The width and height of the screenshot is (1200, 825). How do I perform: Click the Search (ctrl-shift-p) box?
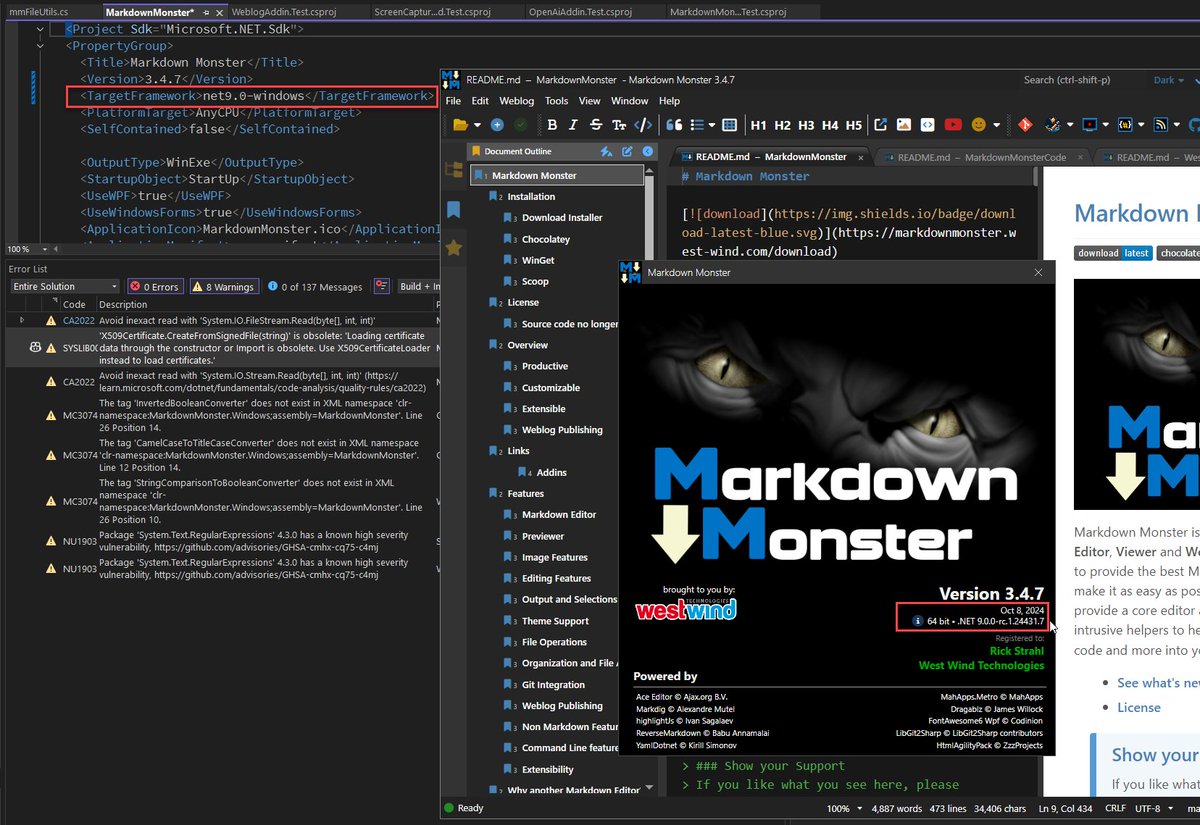pyautogui.click(x=1080, y=80)
